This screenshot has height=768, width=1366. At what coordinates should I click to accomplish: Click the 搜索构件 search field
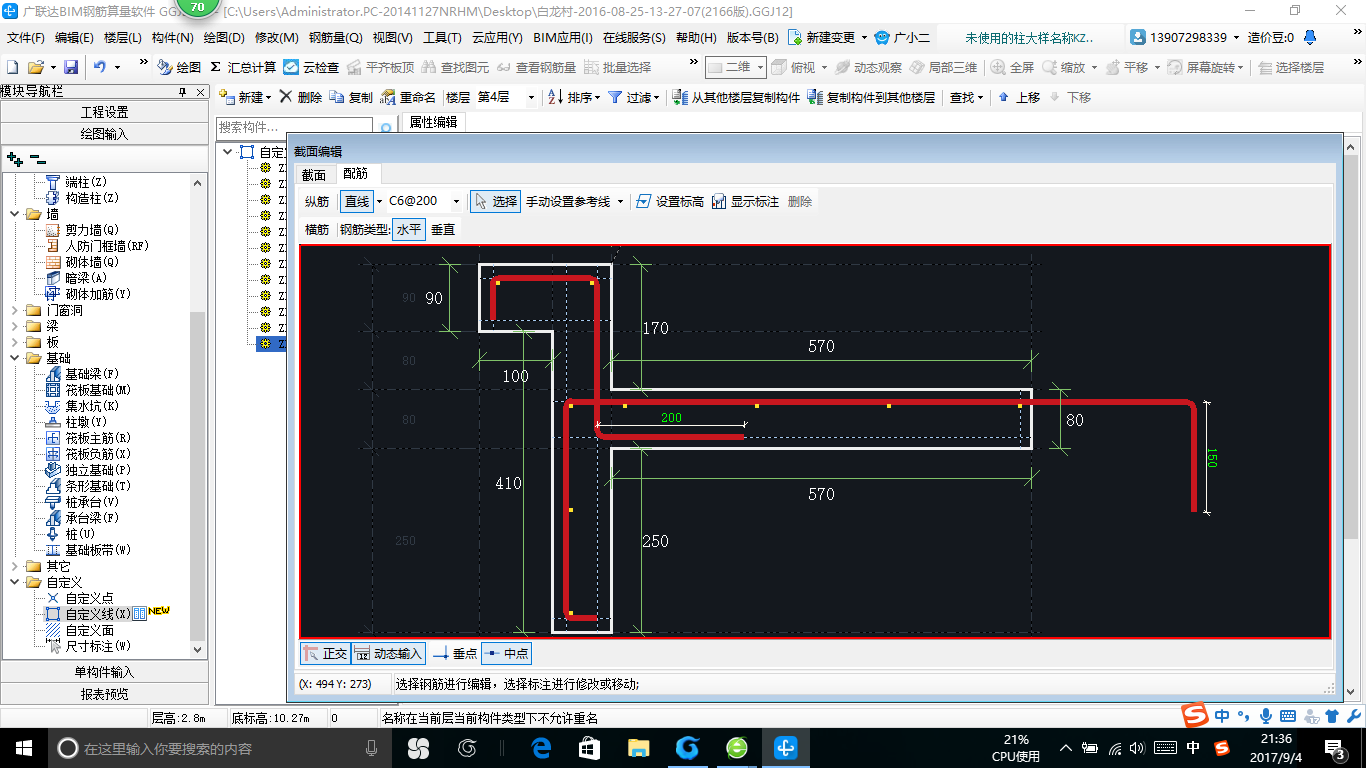point(295,127)
